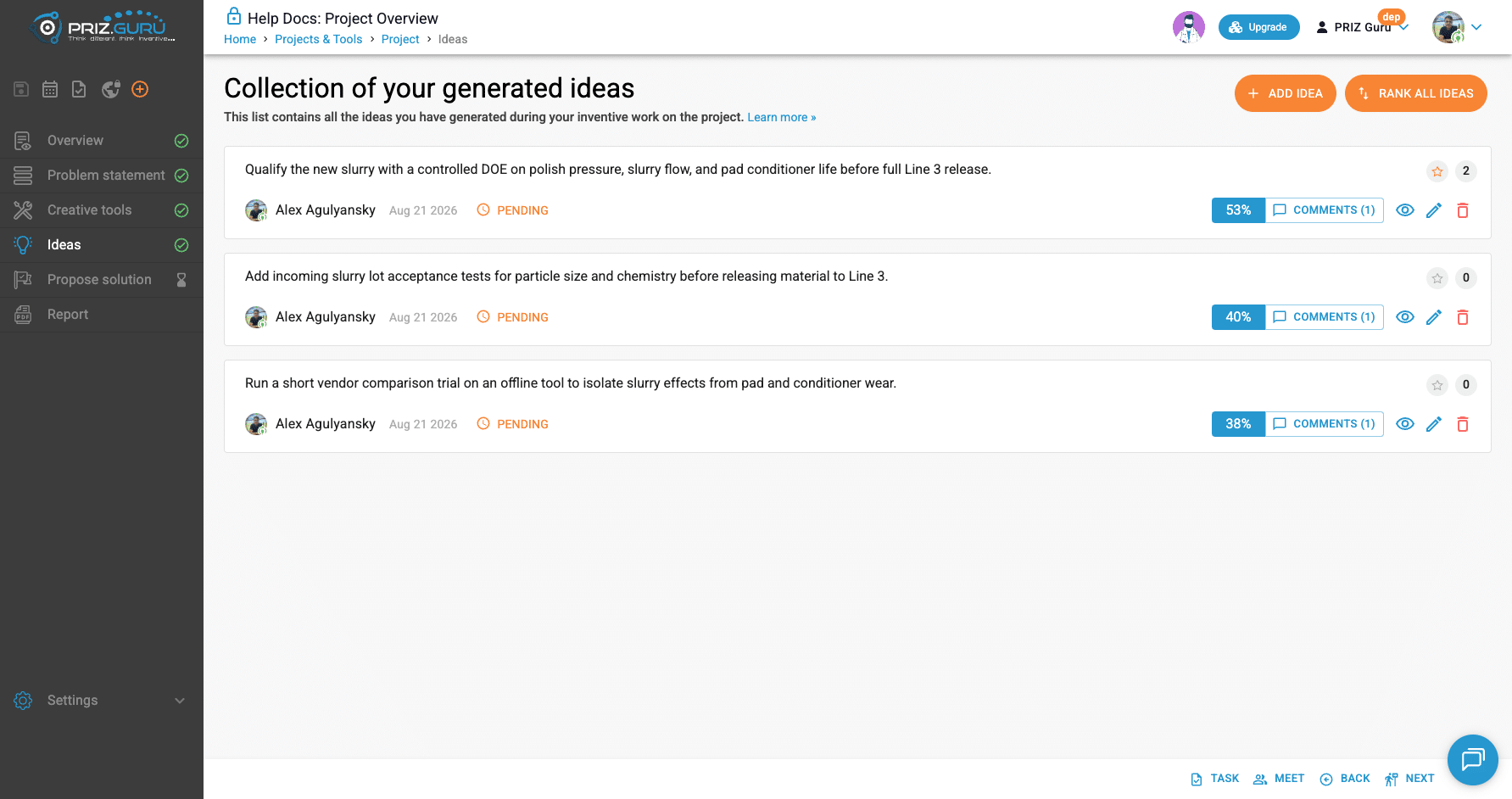Viewport: 1512px width, 799px height.
Task: Open the PRIZ Guru workspace dropdown
Action: 1362,27
